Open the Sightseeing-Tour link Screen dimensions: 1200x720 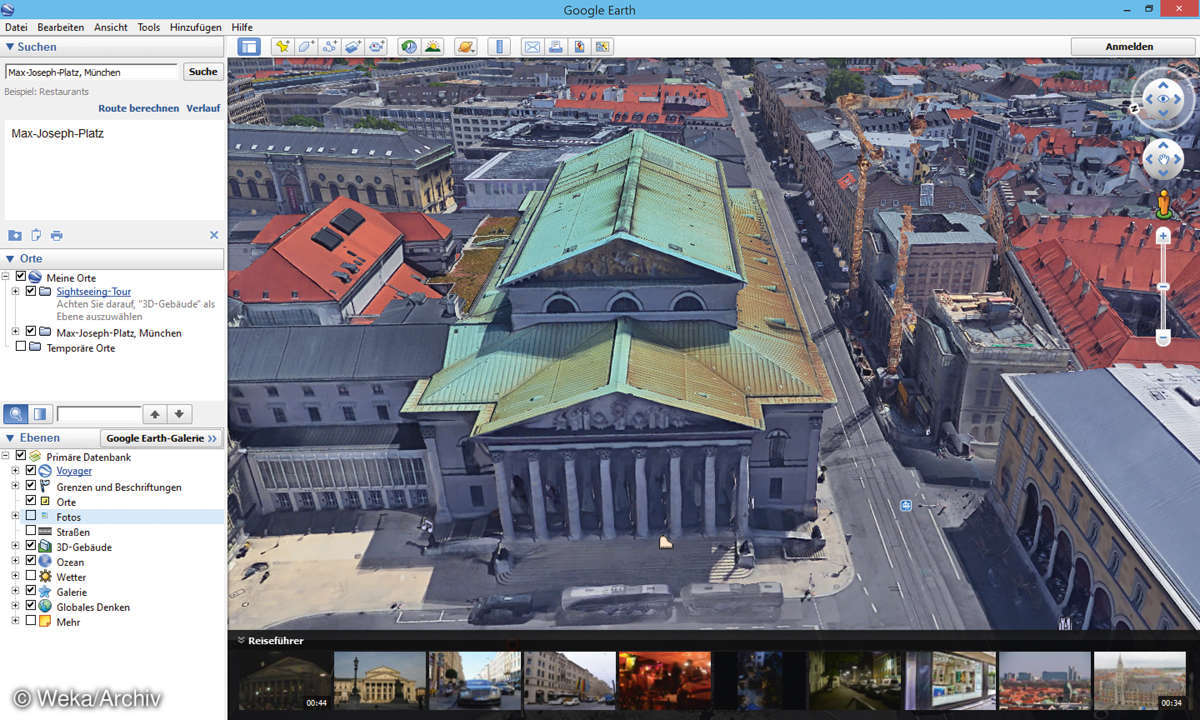pyautogui.click(x=94, y=292)
